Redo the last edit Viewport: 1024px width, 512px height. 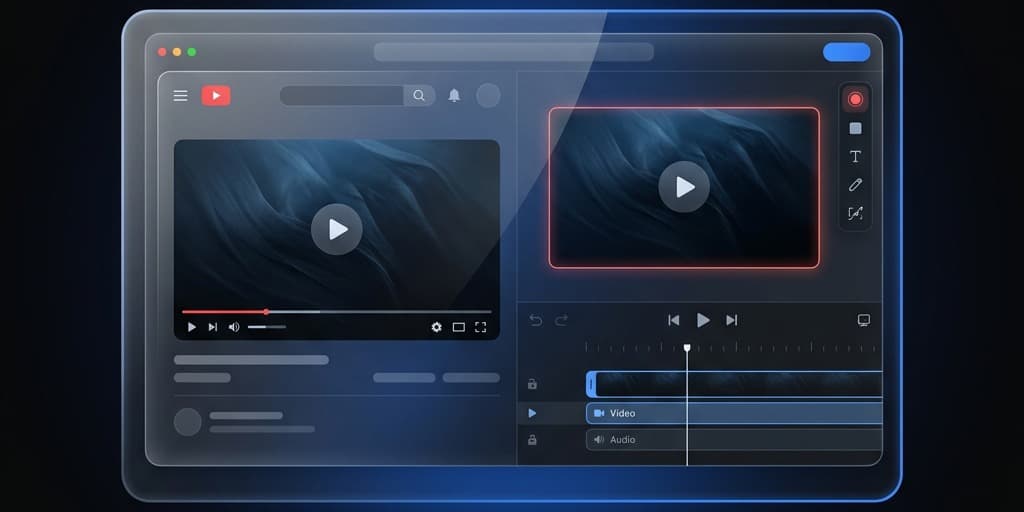point(562,320)
